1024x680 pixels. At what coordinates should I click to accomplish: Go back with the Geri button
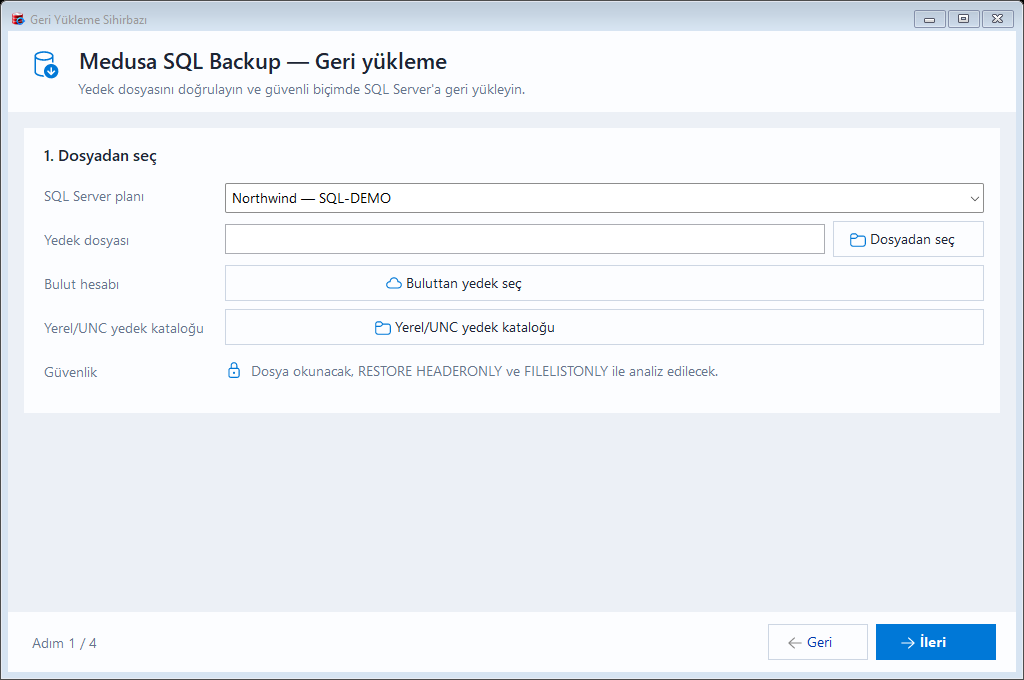tap(818, 642)
